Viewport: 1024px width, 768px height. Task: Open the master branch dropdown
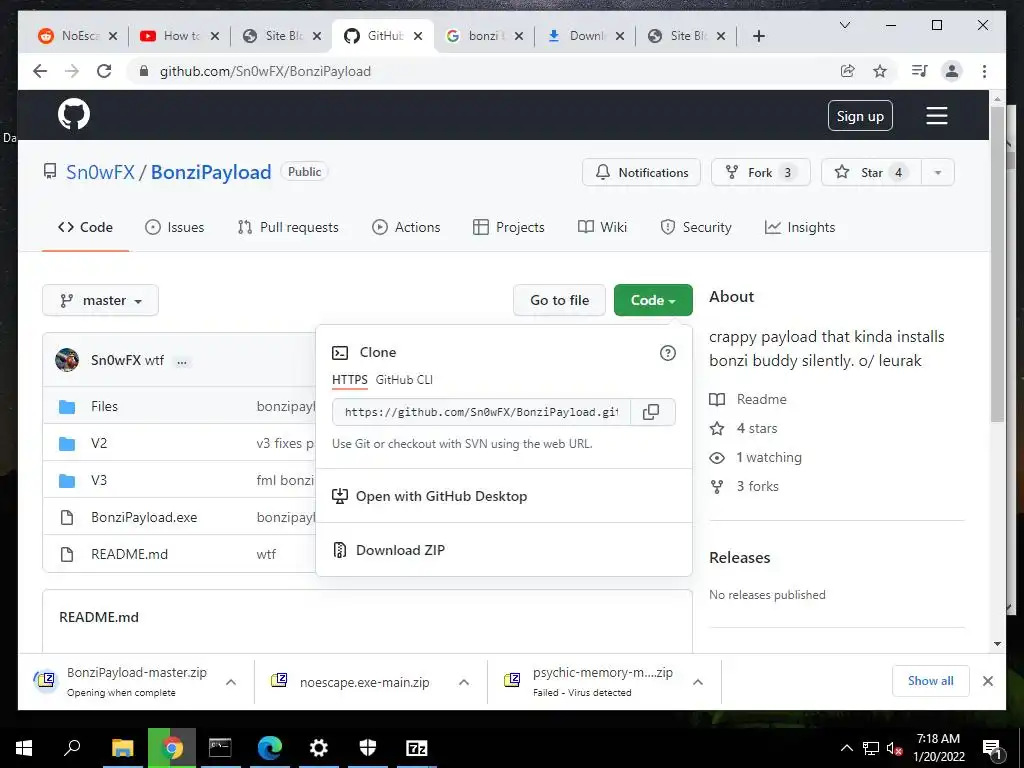101,300
